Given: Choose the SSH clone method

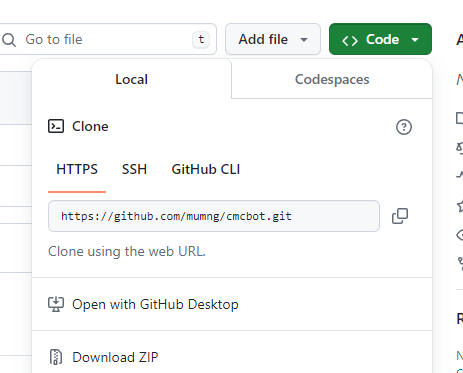Looking at the screenshot, I should click(134, 169).
